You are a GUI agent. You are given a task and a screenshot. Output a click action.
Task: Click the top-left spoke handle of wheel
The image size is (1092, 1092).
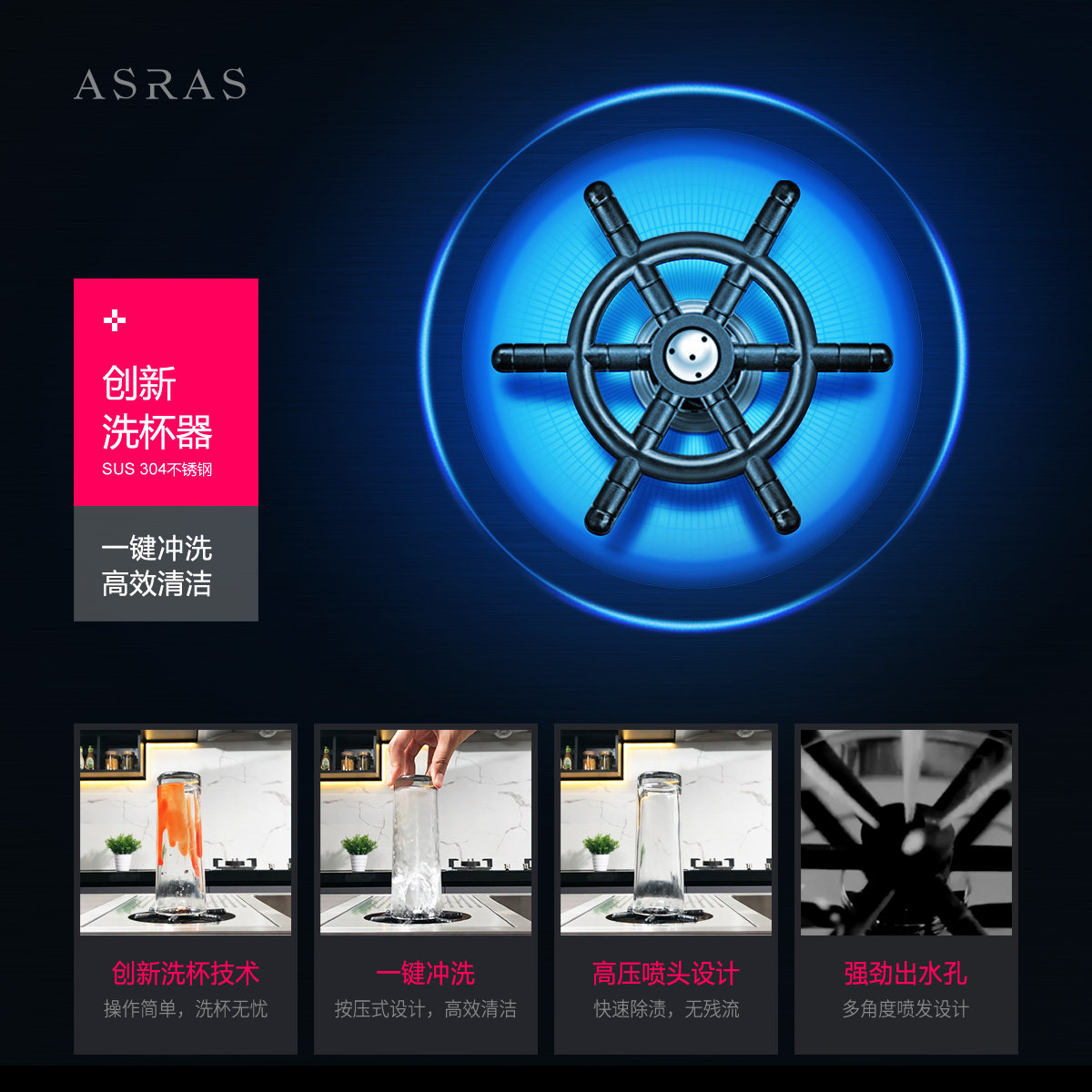point(612,219)
